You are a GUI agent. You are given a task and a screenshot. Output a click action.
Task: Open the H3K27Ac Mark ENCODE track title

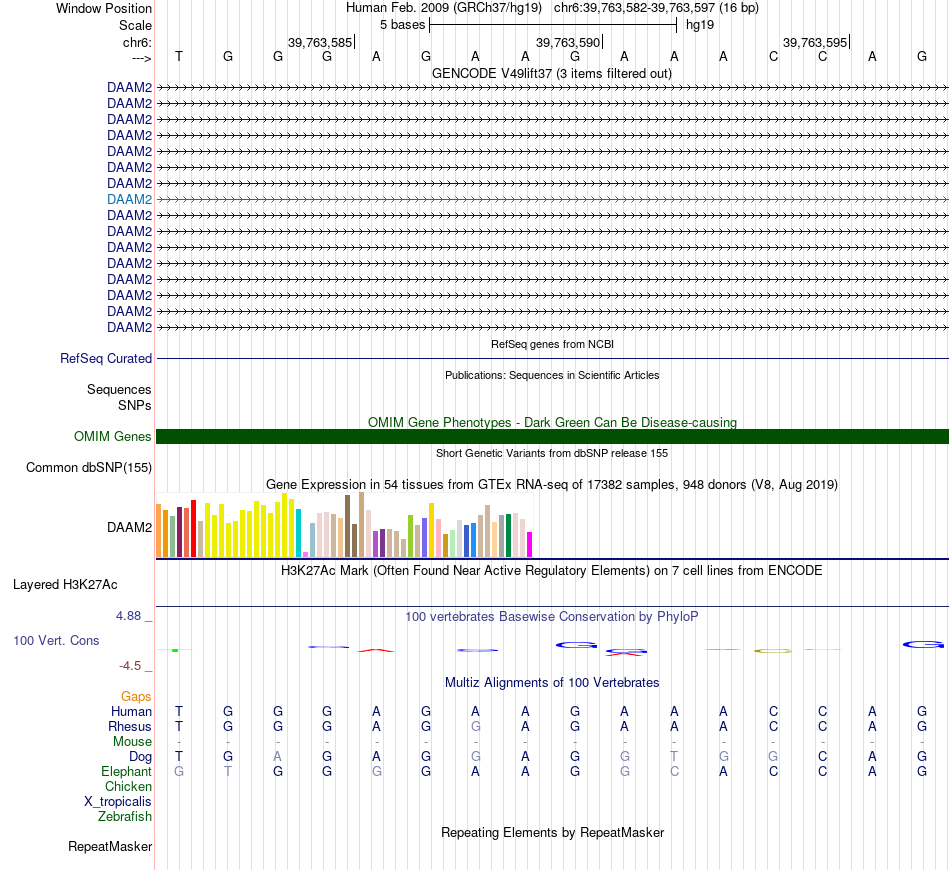point(552,571)
